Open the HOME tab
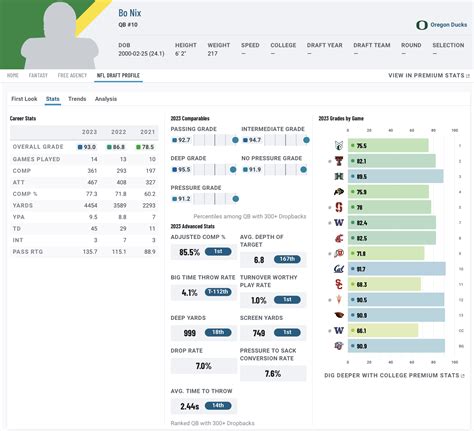Screen dimensions: 474x431 pos(13,75)
